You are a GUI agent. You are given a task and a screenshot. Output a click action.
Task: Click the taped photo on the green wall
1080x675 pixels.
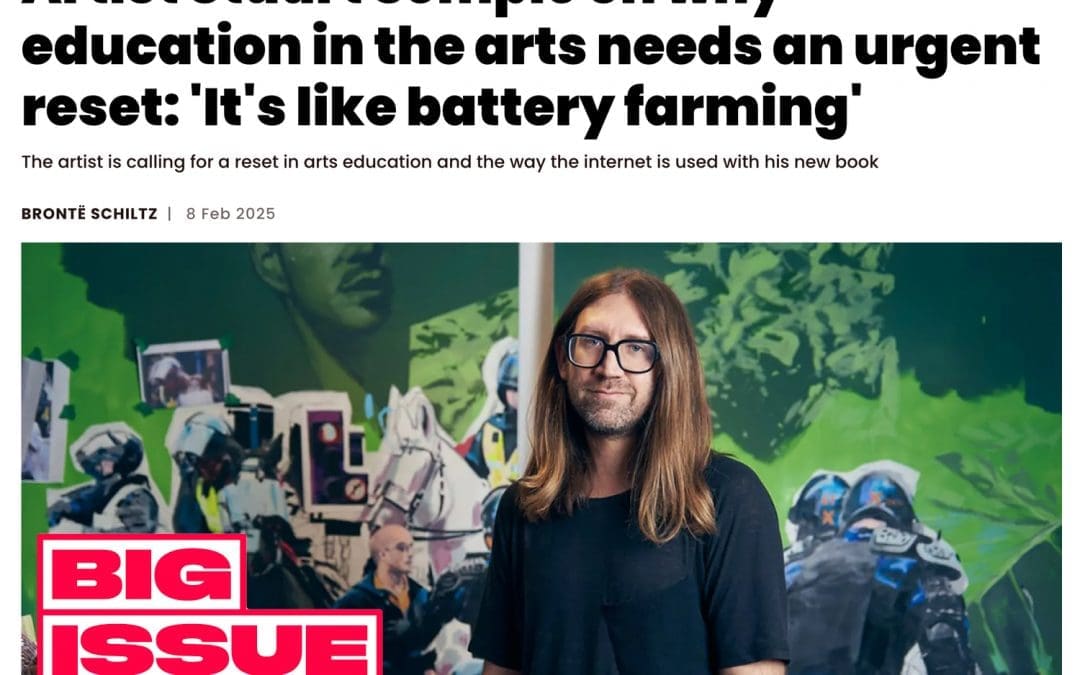pyautogui.click(x=184, y=375)
